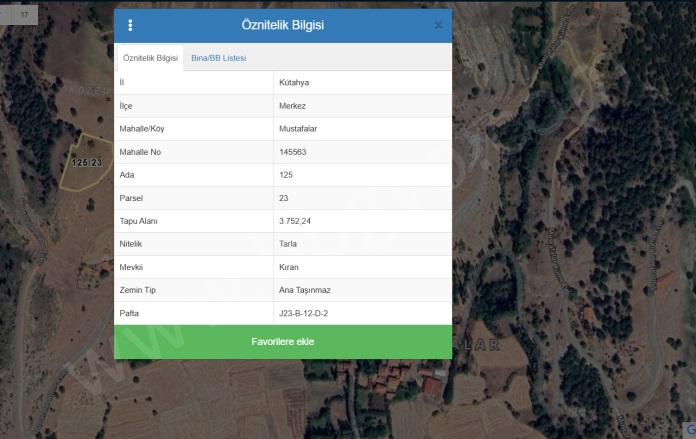Close the Öznitelik Bilgisi dialog

438,25
